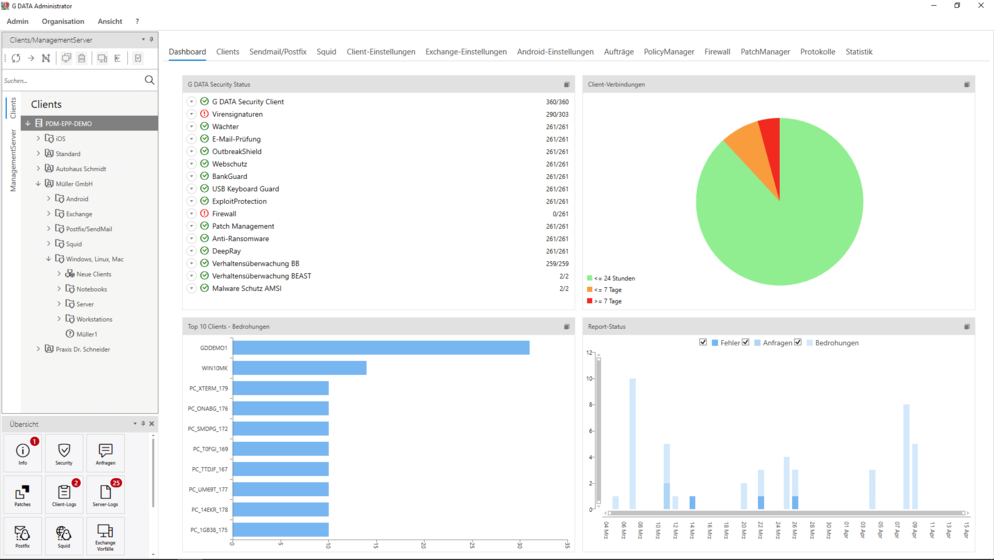Open the Anfragen overview tile
The image size is (994, 560).
click(105, 453)
